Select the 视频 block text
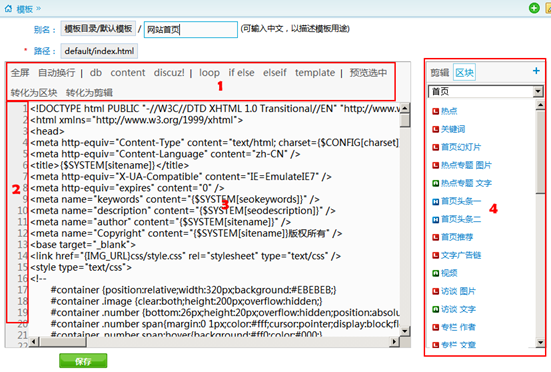This screenshot has height=372, width=551. [449, 273]
